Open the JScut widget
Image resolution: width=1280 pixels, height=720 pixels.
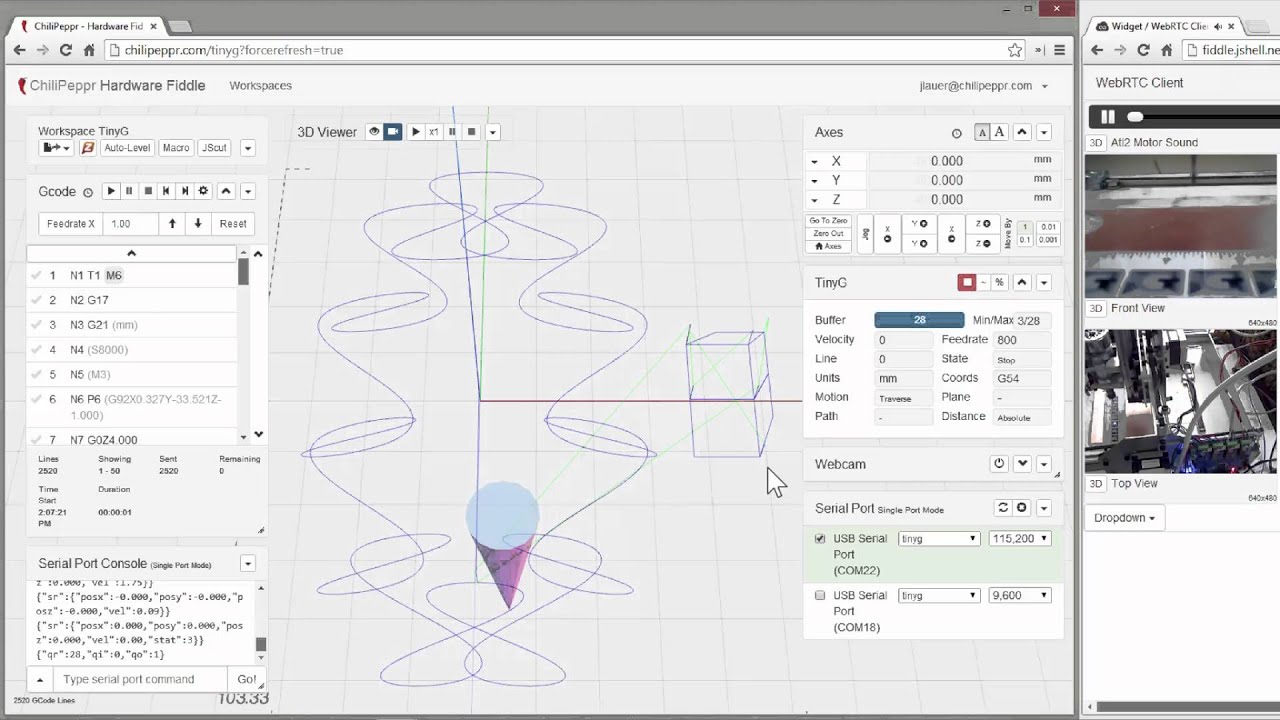coord(214,148)
